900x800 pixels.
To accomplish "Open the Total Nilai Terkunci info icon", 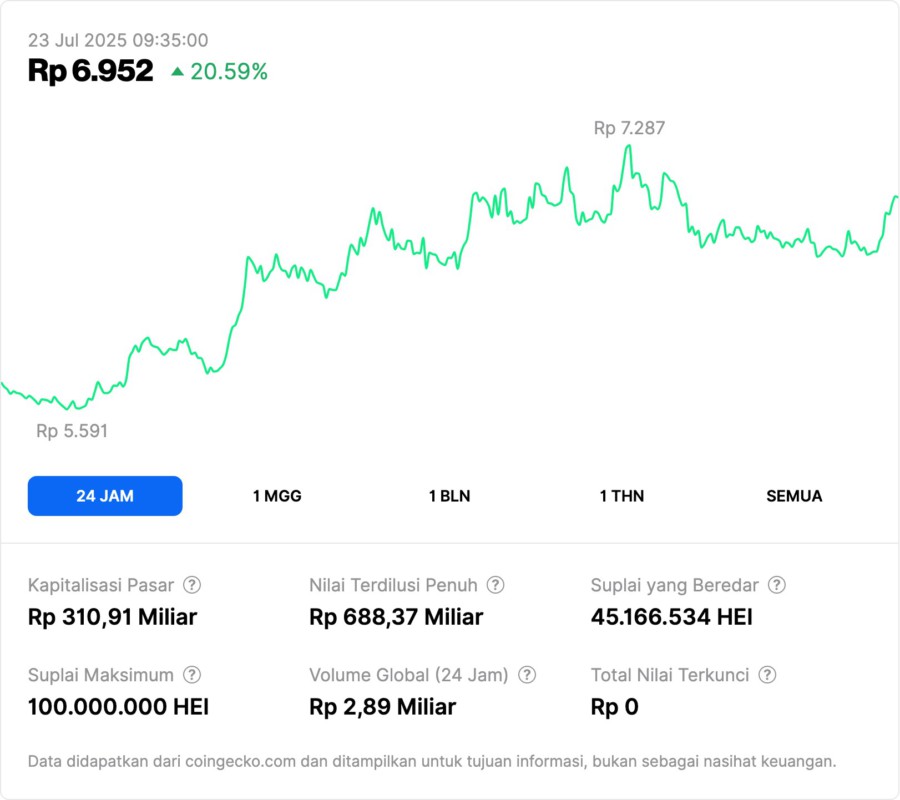I will pyautogui.click(x=767, y=675).
